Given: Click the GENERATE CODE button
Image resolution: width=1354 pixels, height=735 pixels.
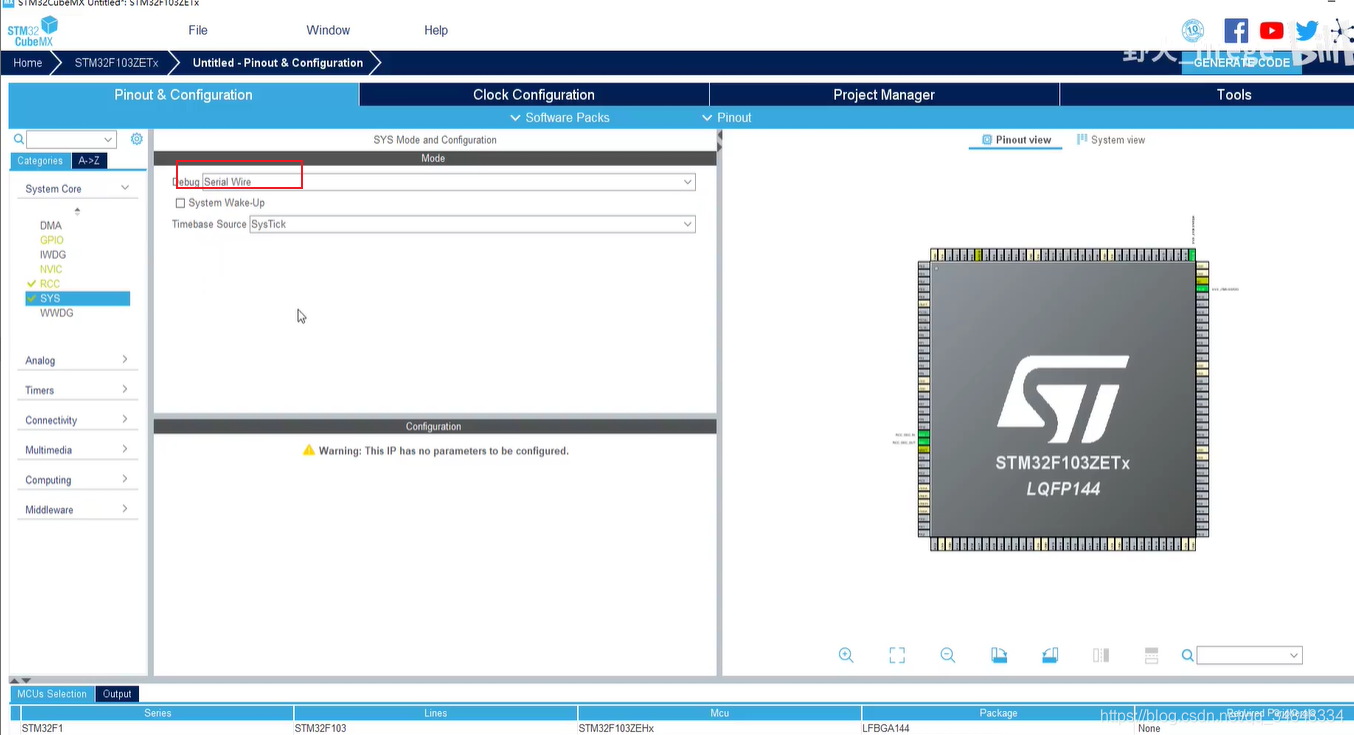Looking at the screenshot, I should 1241,63.
